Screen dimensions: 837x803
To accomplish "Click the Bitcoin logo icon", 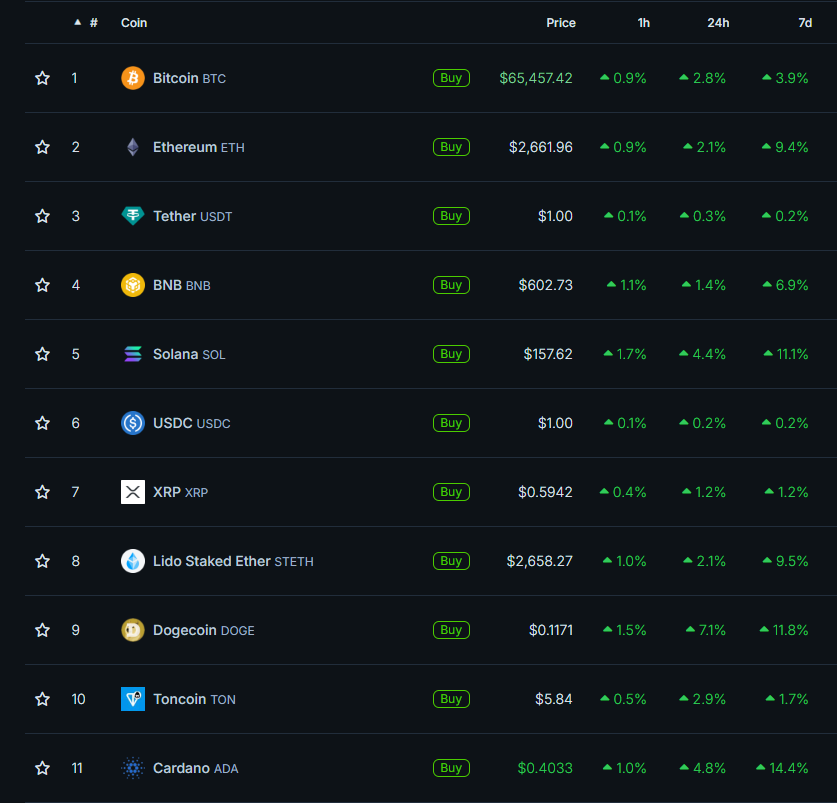I will [x=133, y=78].
